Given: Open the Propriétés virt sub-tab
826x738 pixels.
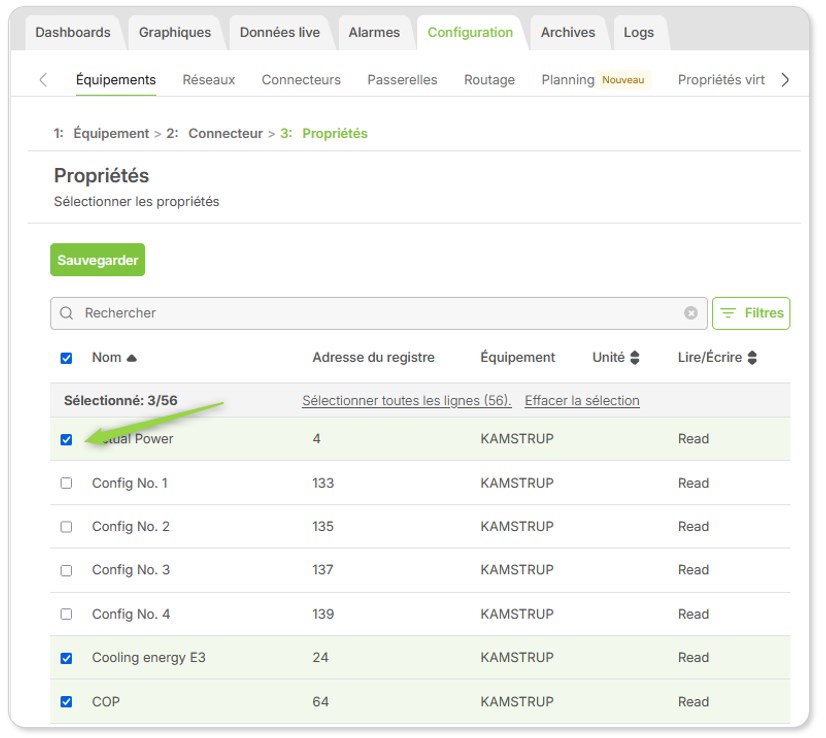Looking at the screenshot, I should (721, 80).
